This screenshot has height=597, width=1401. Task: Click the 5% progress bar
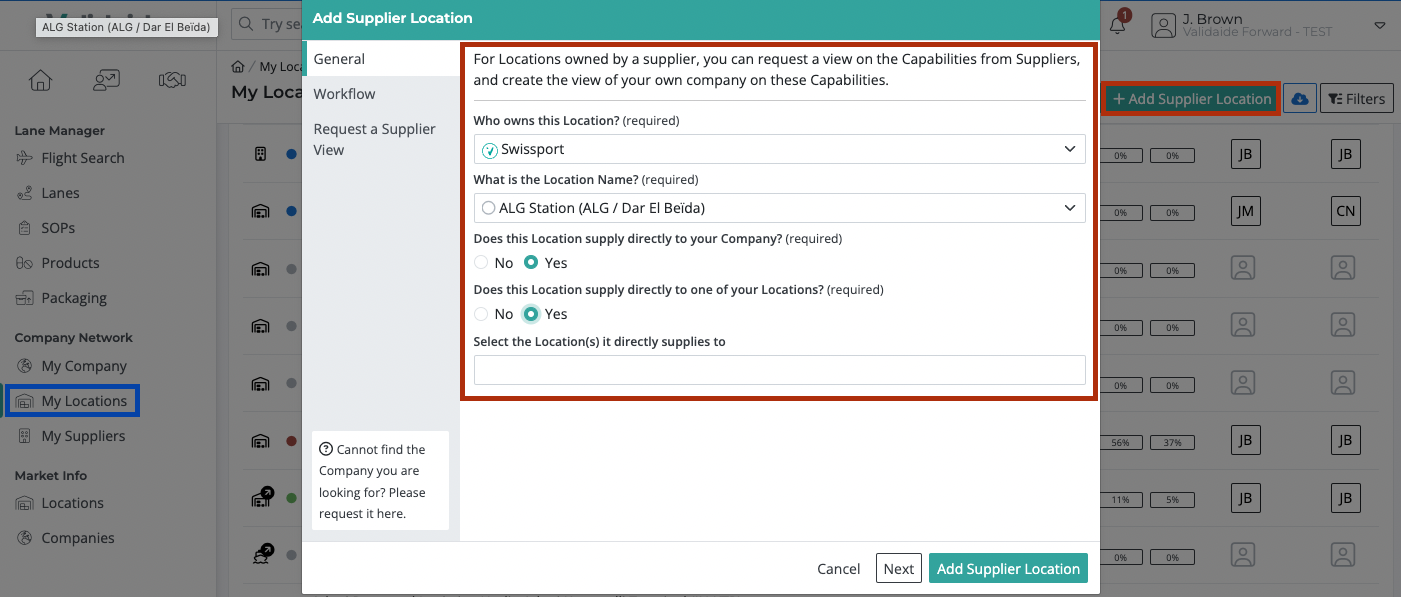coord(1172,498)
